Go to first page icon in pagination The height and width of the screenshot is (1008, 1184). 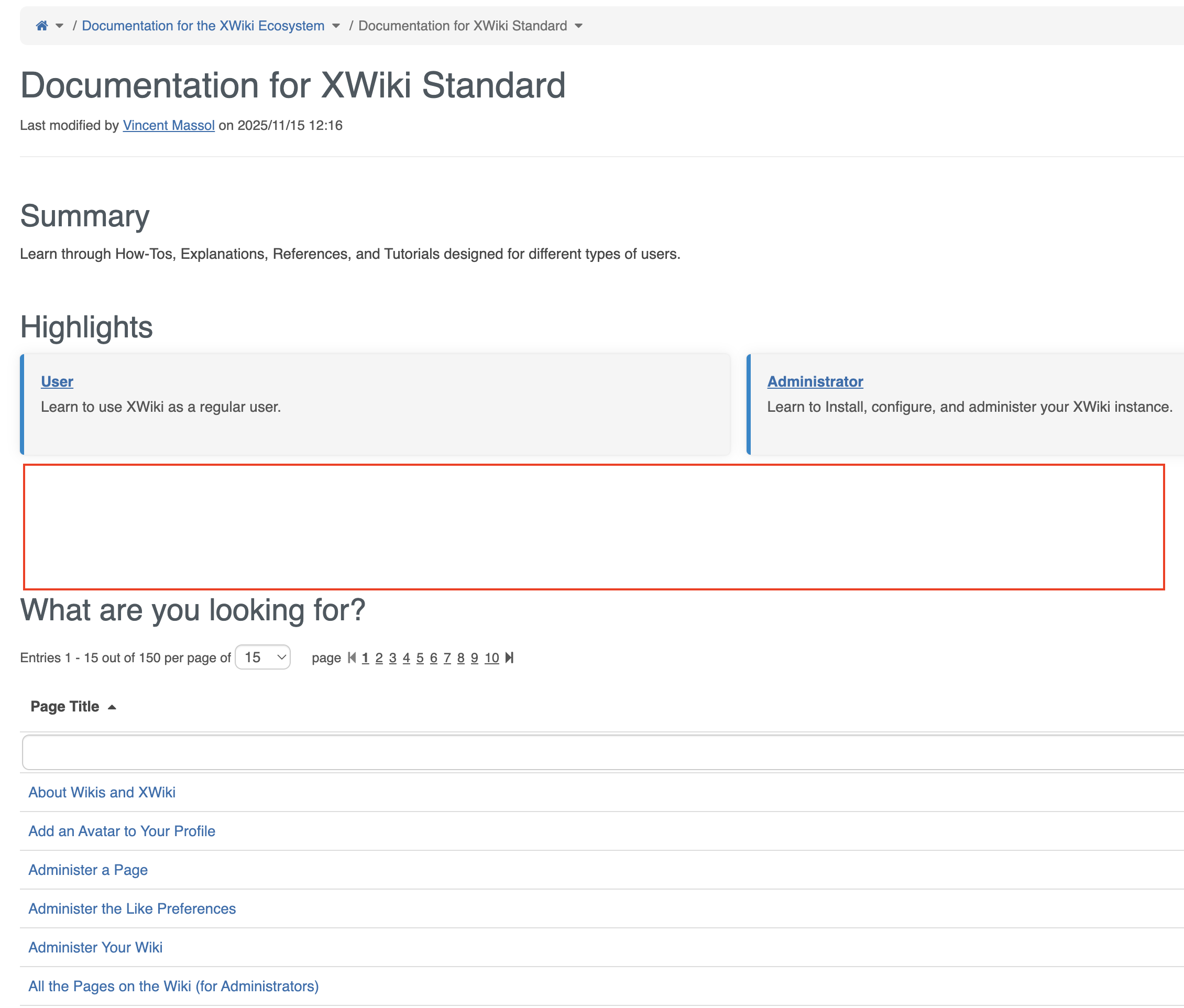point(352,658)
